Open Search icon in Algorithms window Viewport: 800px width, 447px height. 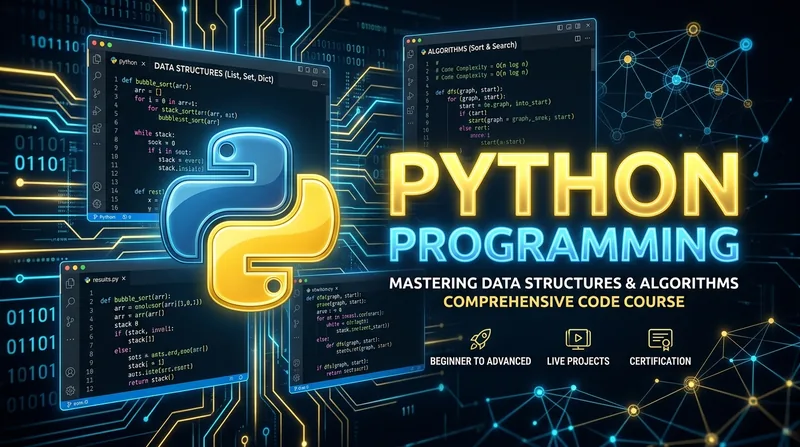[x=411, y=67]
